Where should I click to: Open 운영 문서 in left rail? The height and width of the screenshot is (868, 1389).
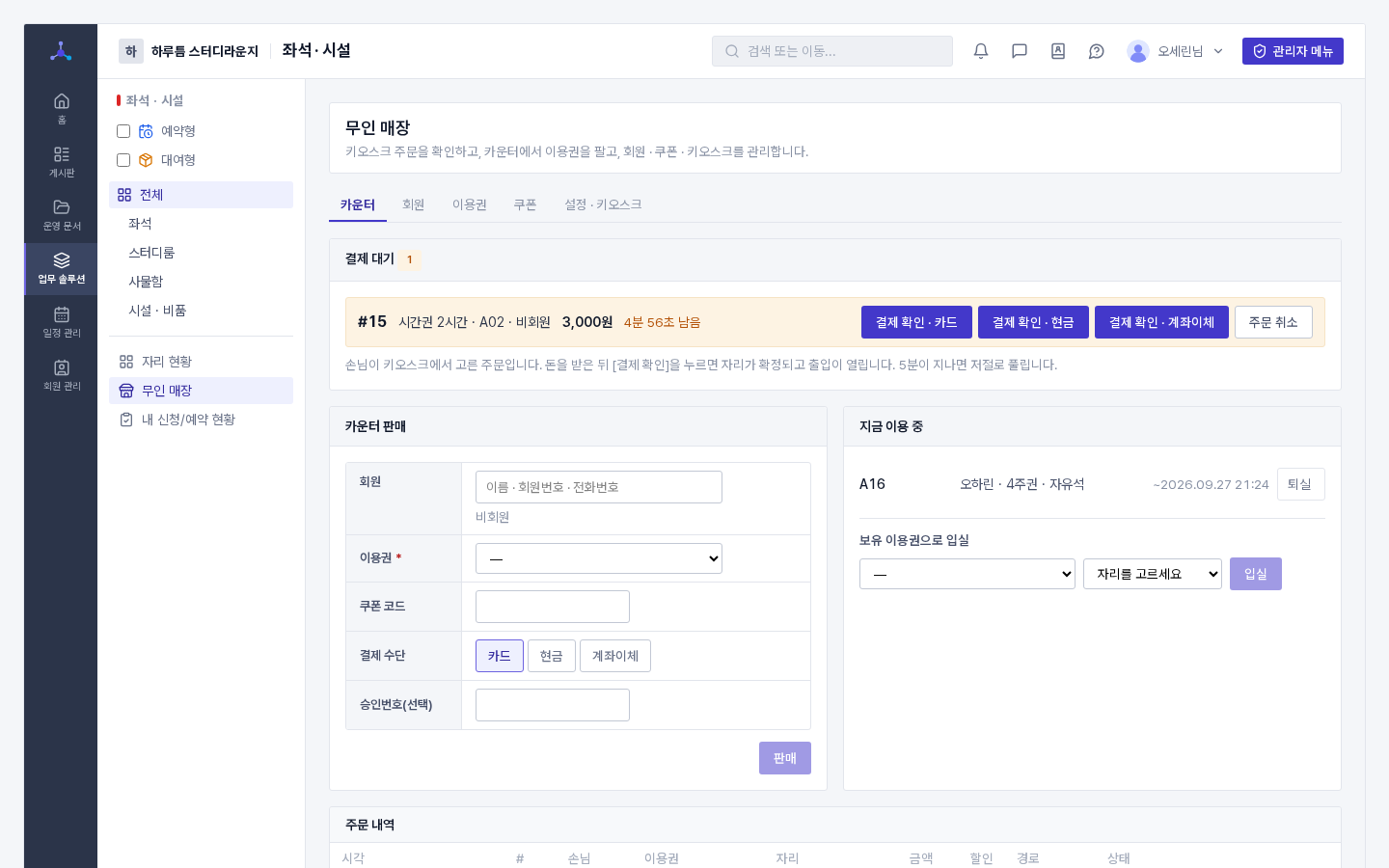point(61,214)
